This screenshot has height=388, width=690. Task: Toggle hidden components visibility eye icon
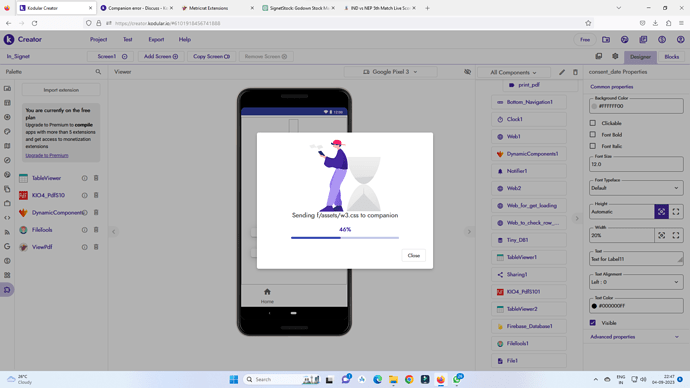pyautogui.click(x=467, y=72)
